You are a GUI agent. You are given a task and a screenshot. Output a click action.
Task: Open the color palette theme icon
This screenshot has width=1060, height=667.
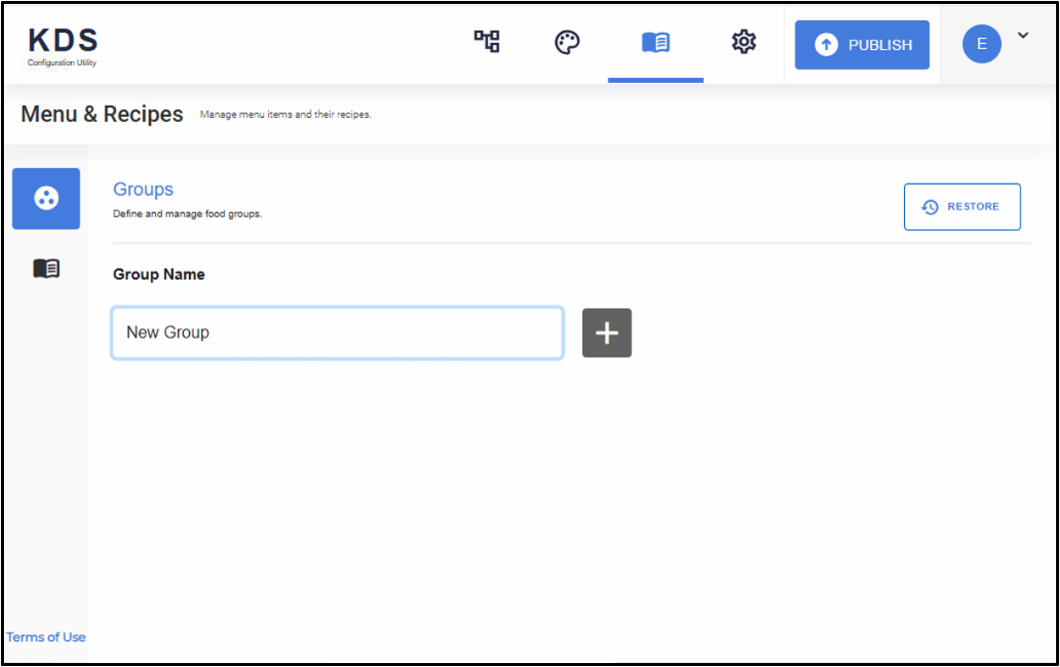pyautogui.click(x=567, y=42)
